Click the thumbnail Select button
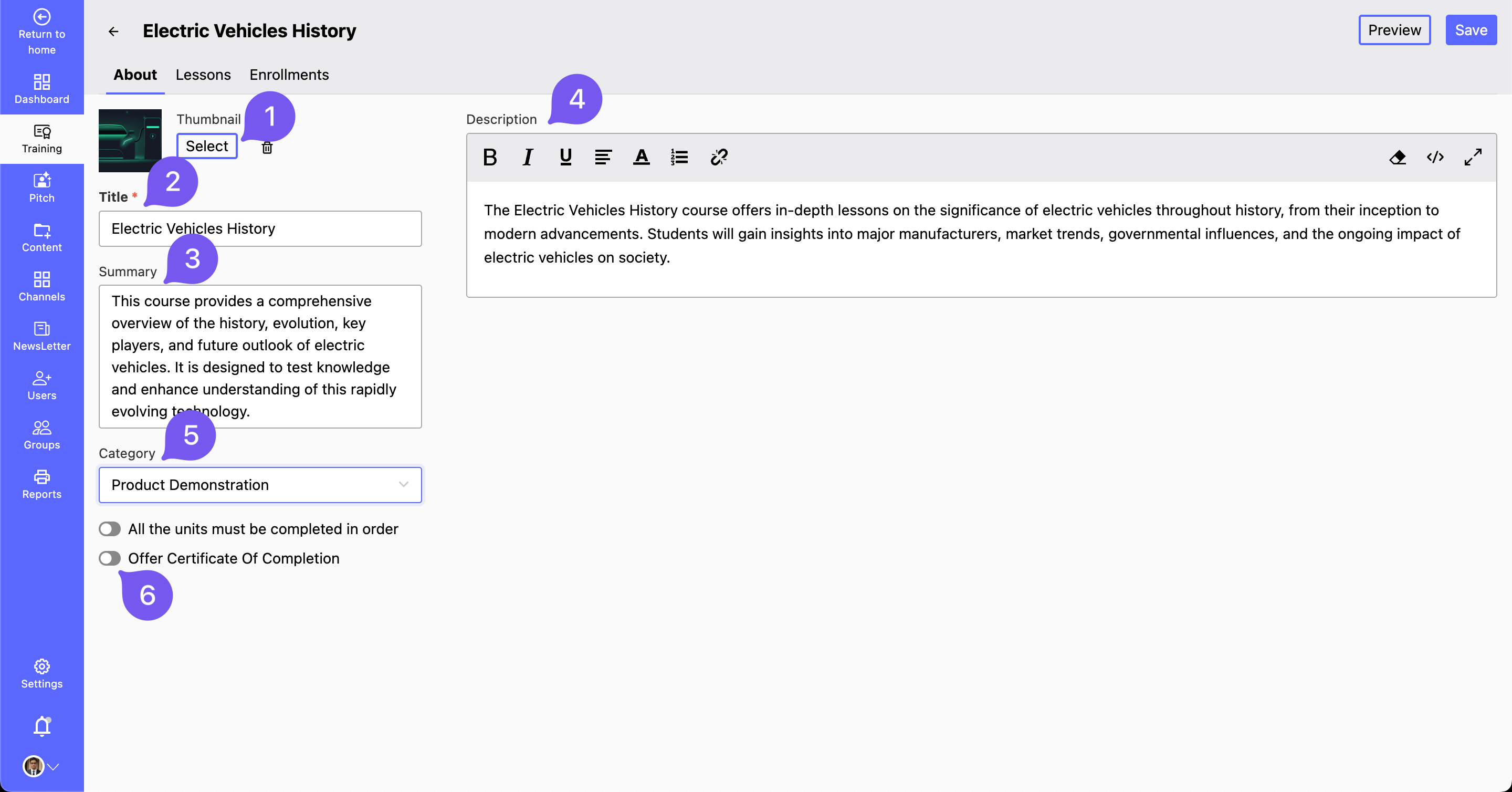 pyautogui.click(x=207, y=146)
